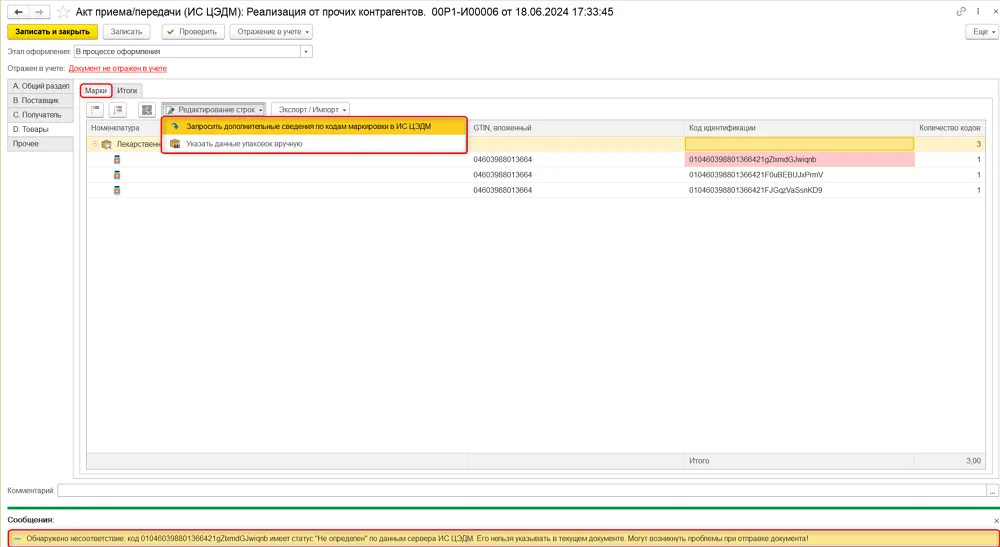
Task: Choose Указать данные упаковок вручную
Action: click(x=314, y=143)
